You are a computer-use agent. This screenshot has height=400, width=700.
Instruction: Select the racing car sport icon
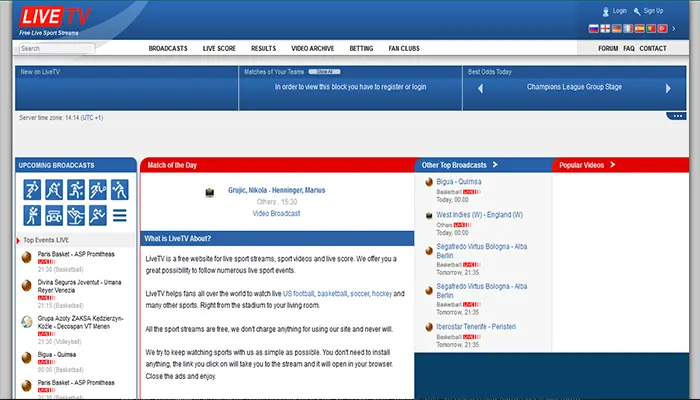[54, 216]
